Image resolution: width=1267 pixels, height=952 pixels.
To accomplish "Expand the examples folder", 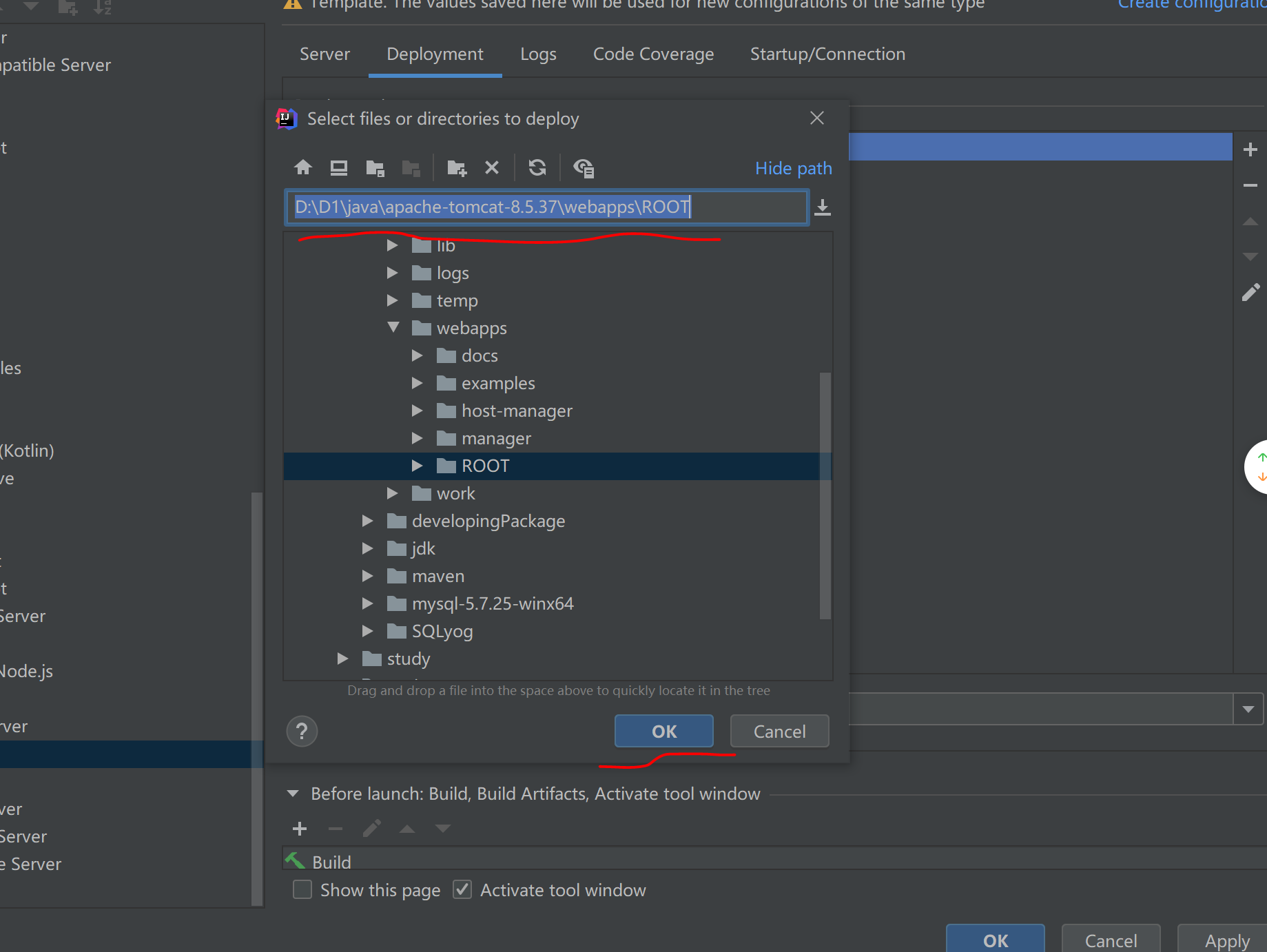I will click(x=417, y=383).
